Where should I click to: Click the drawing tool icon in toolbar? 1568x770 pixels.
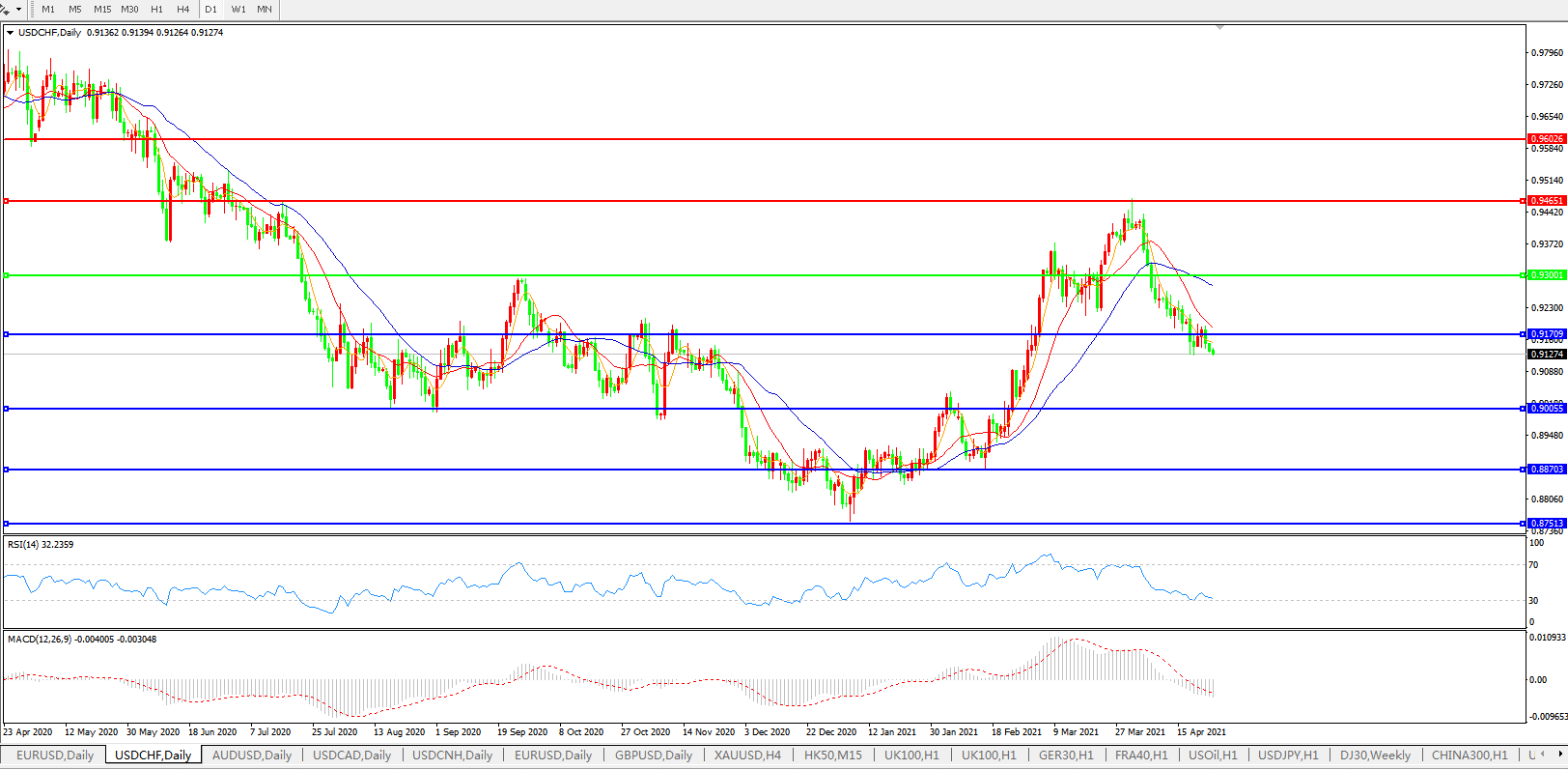point(6,10)
